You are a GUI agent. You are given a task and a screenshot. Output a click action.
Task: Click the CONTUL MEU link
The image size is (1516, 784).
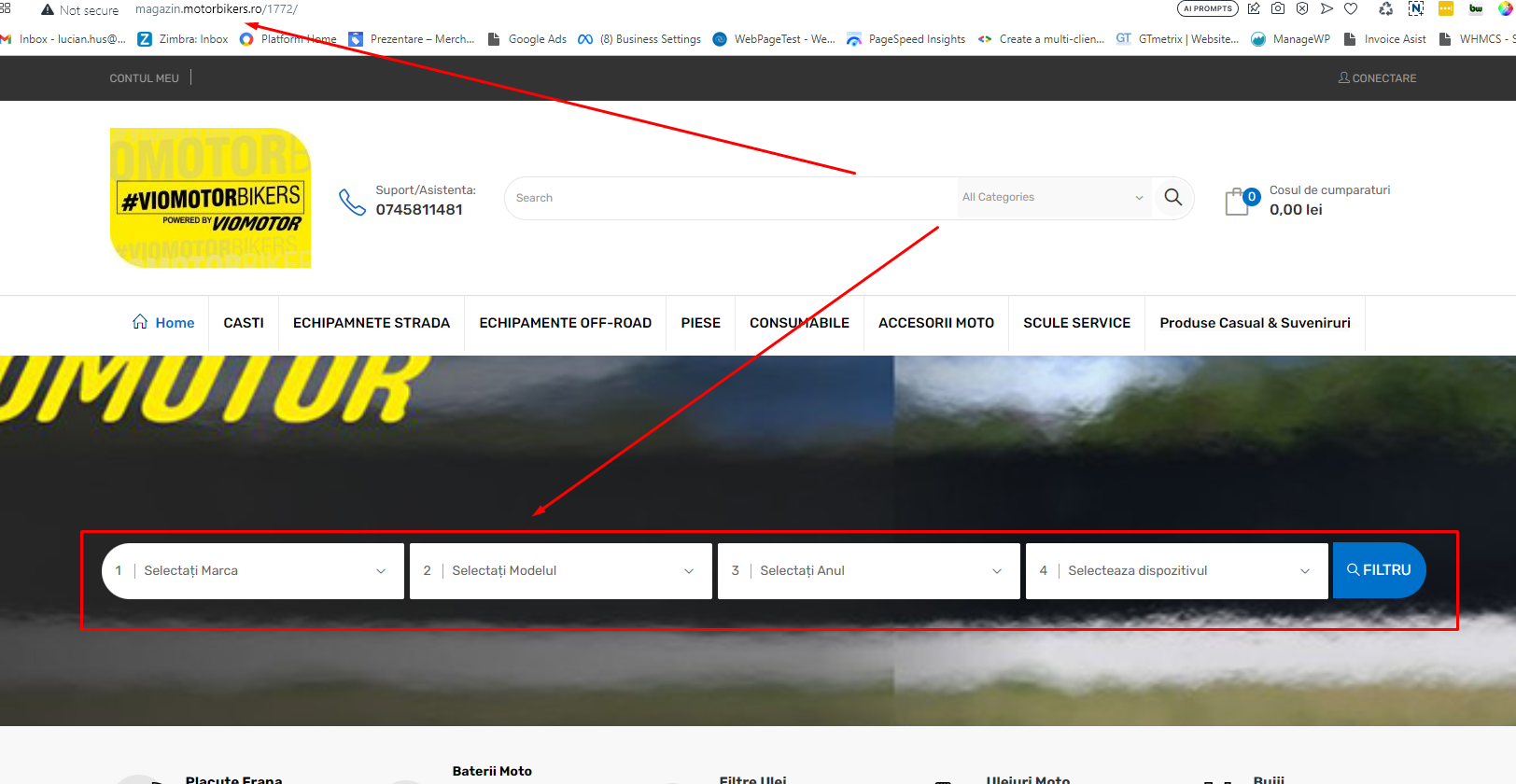tap(144, 78)
